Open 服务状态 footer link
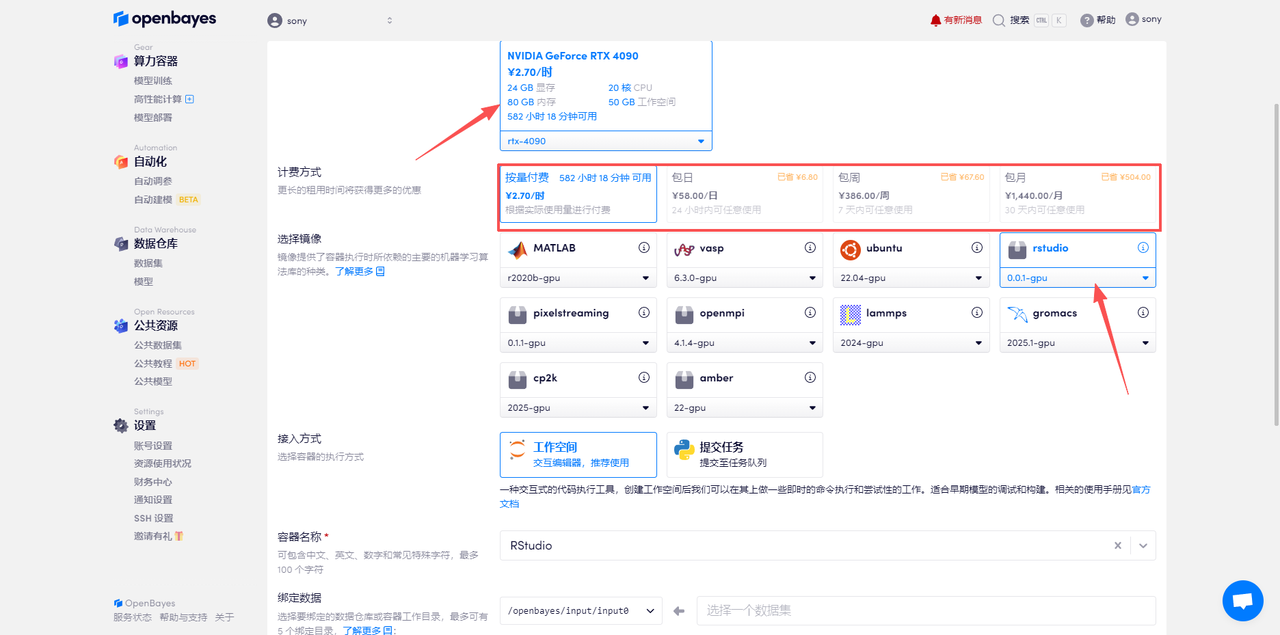1280x635 pixels. pyautogui.click(x=132, y=617)
